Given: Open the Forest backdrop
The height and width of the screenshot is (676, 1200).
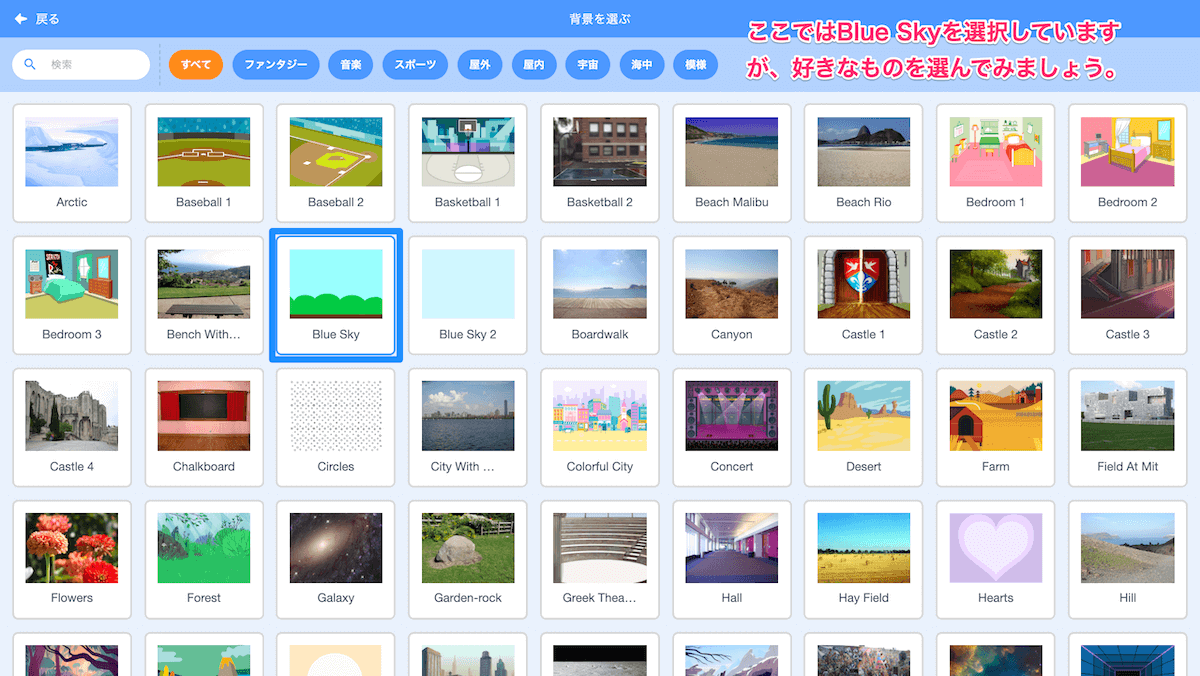Looking at the screenshot, I should coord(204,559).
